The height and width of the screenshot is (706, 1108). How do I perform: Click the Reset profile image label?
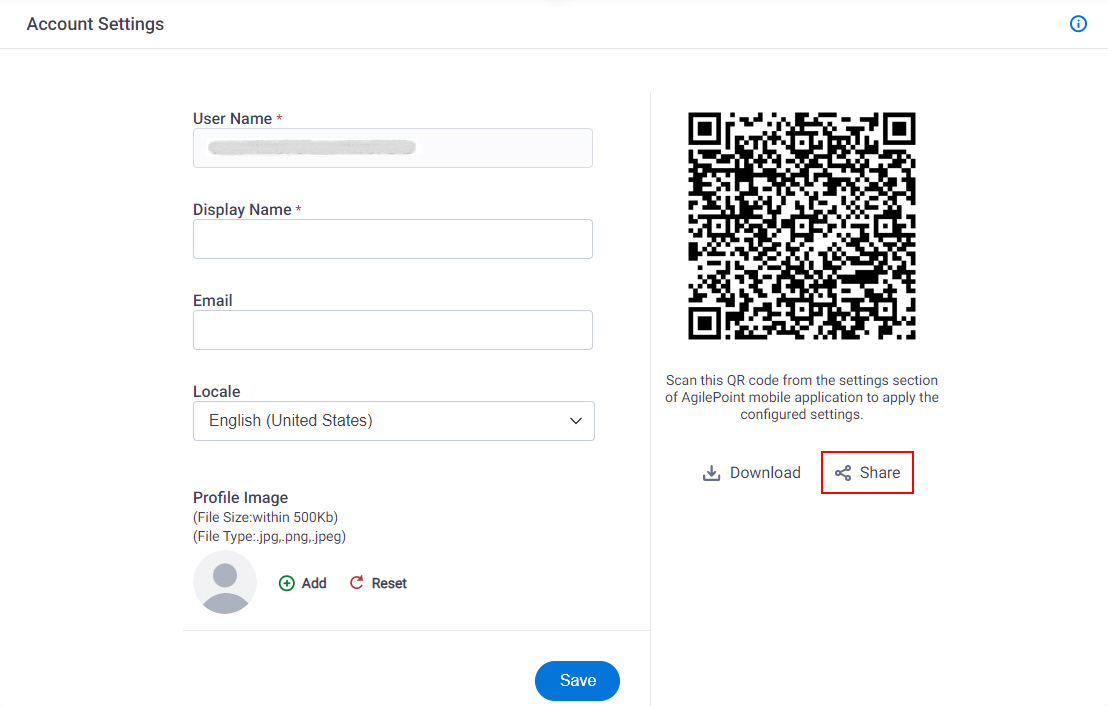click(x=389, y=583)
